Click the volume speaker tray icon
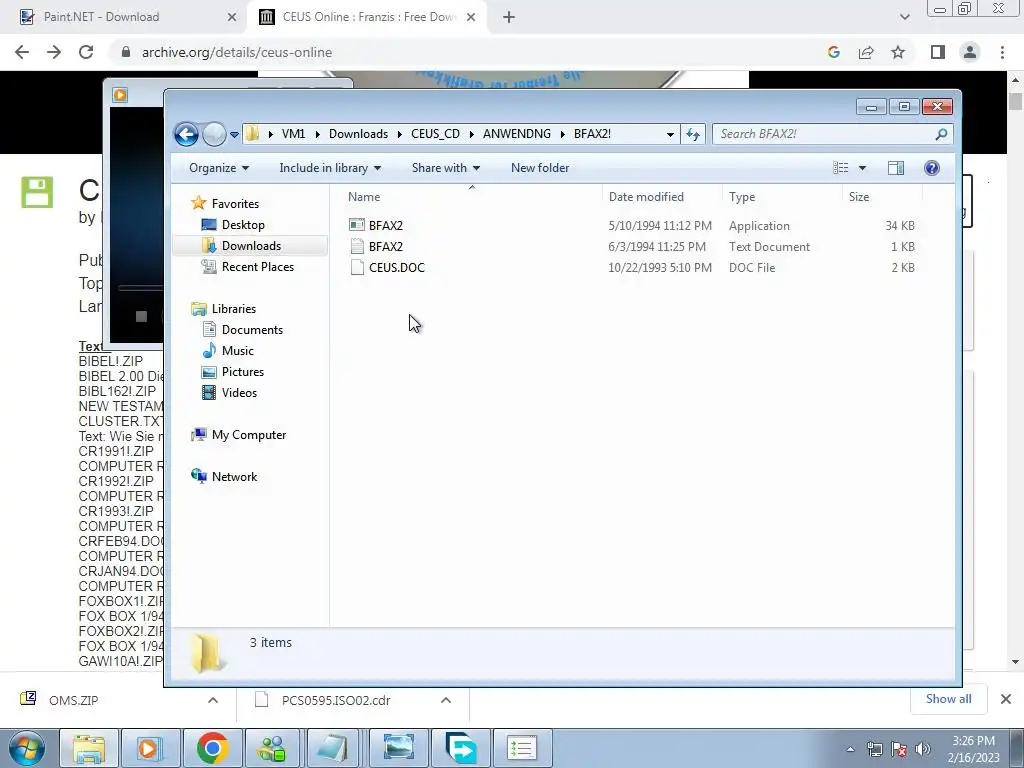This screenshot has width=1024, height=768. [x=923, y=749]
